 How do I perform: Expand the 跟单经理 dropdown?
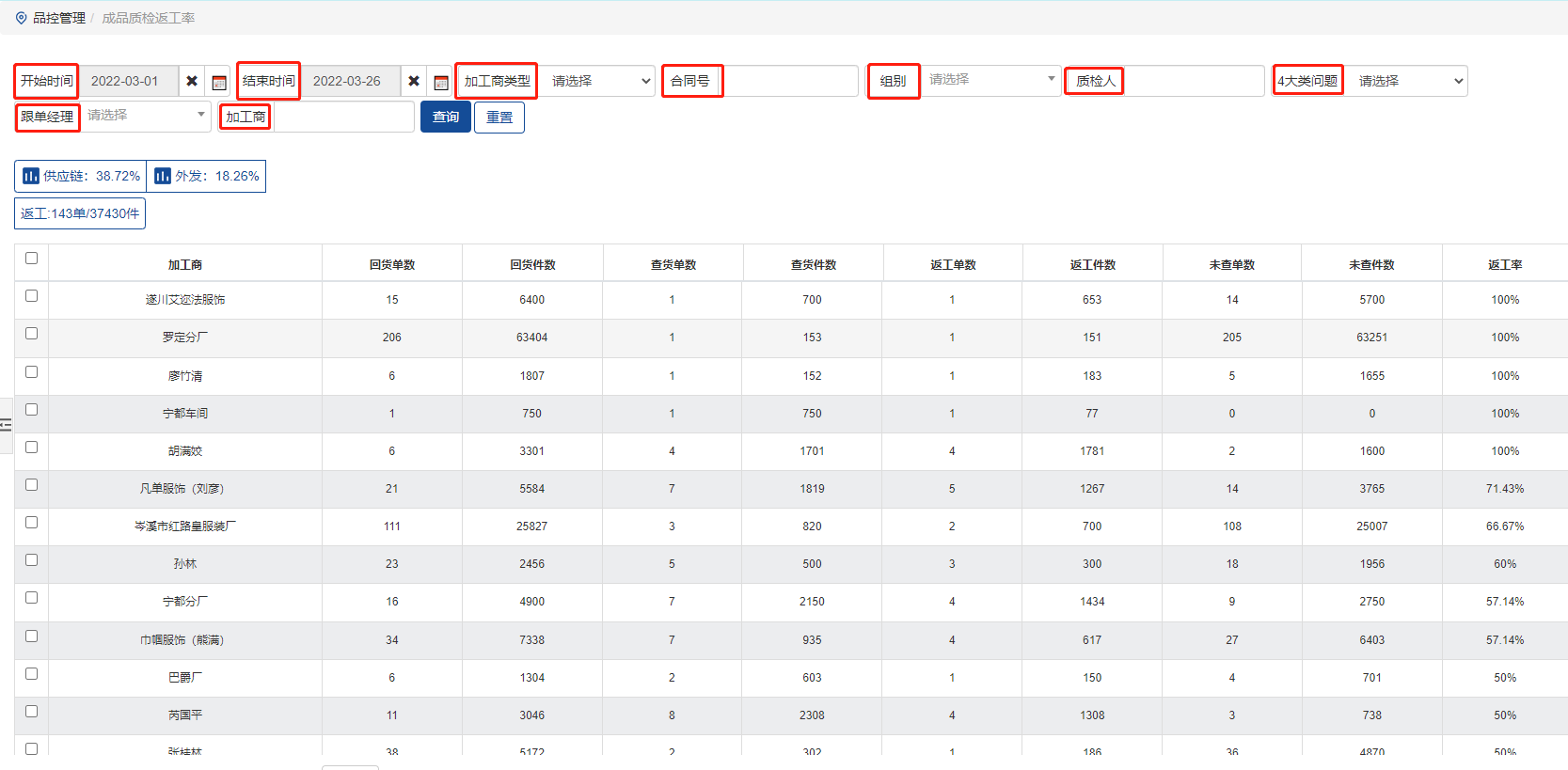[147, 116]
